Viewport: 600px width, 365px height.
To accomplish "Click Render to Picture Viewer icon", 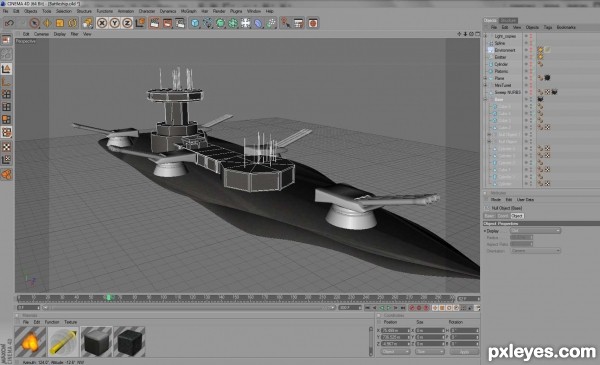I will click(167, 23).
